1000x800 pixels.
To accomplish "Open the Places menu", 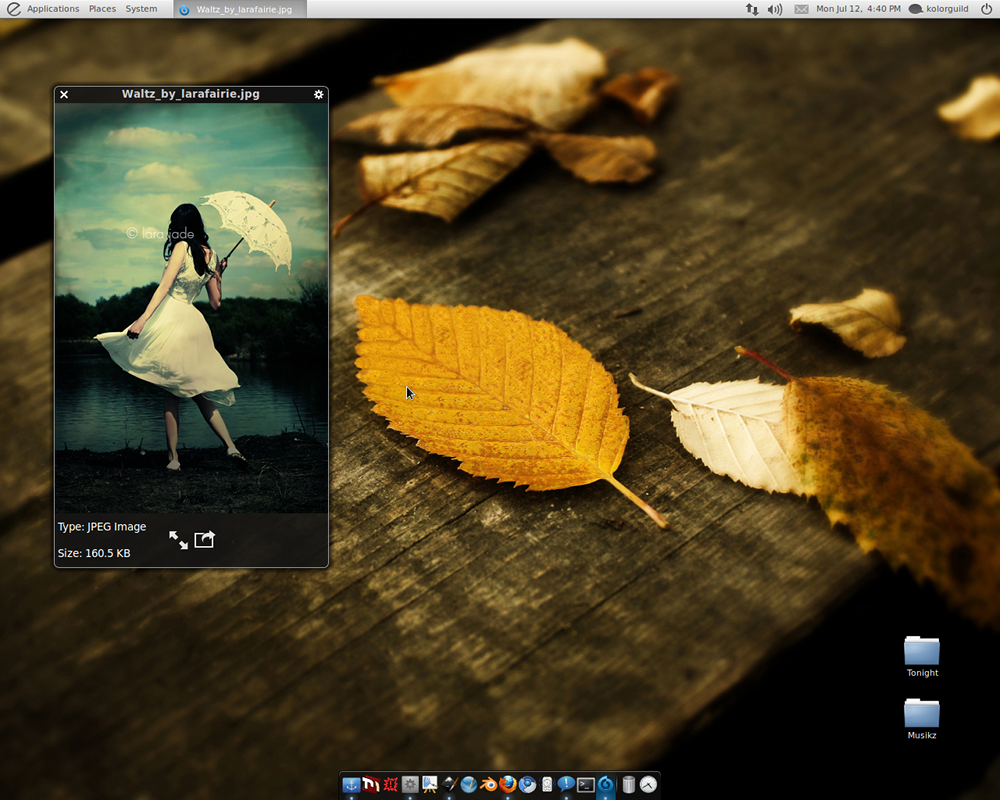I will pyautogui.click(x=102, y=9).
